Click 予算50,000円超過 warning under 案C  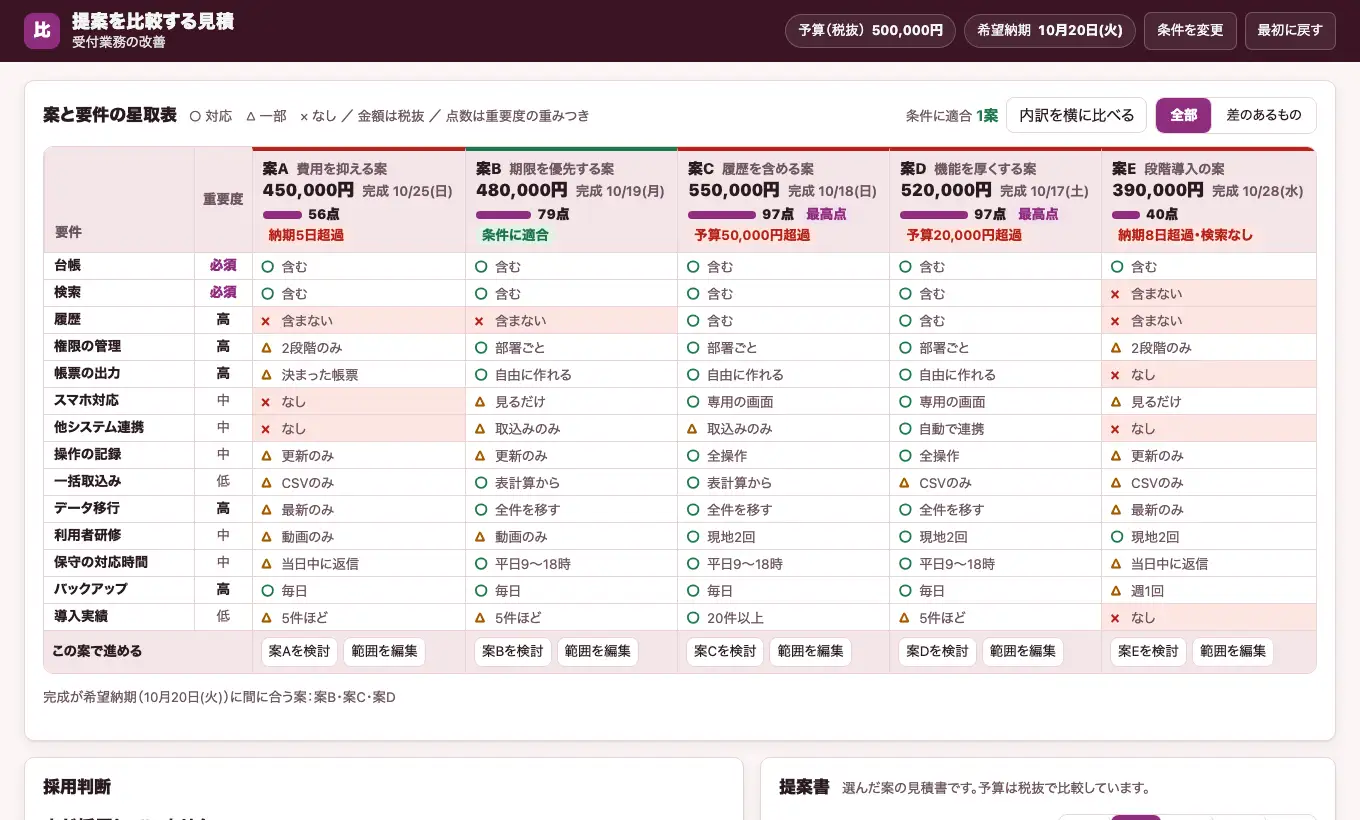tap(752, 236)
